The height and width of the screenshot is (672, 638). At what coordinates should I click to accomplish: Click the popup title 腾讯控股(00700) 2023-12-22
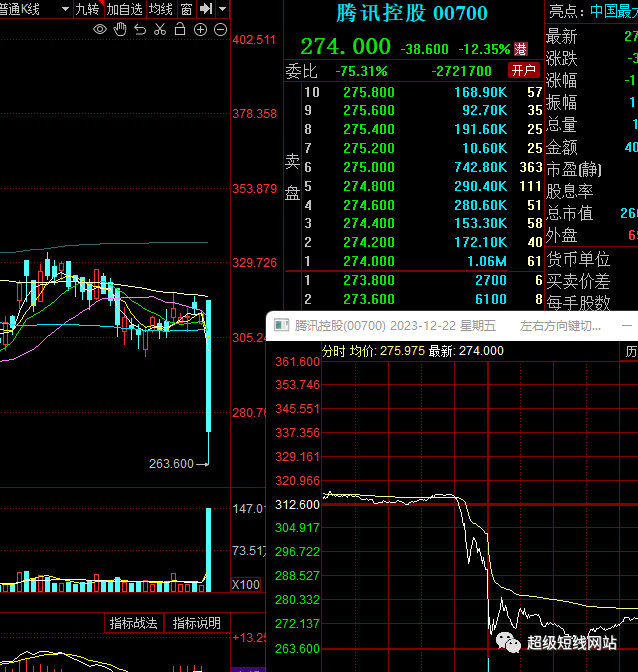395,326
